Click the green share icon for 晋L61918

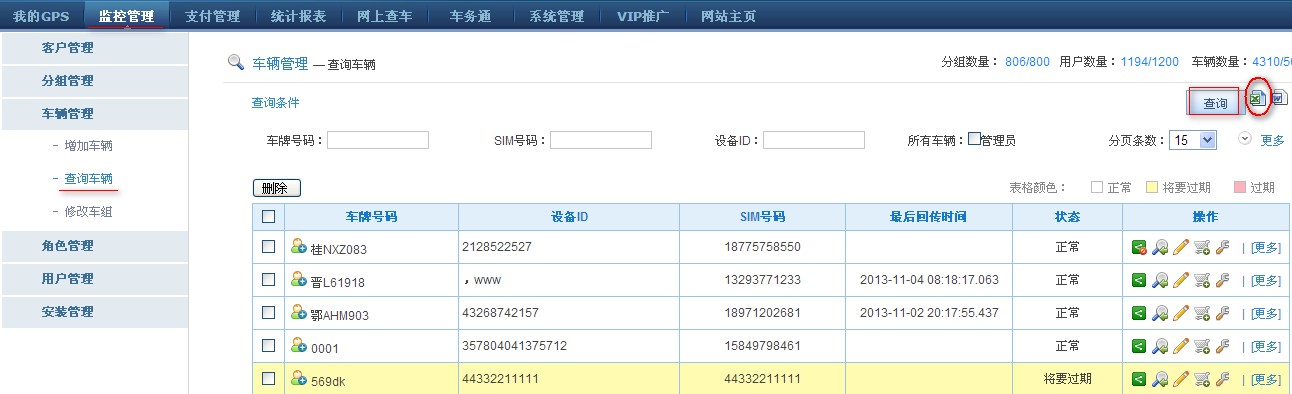coord(1139,280)
